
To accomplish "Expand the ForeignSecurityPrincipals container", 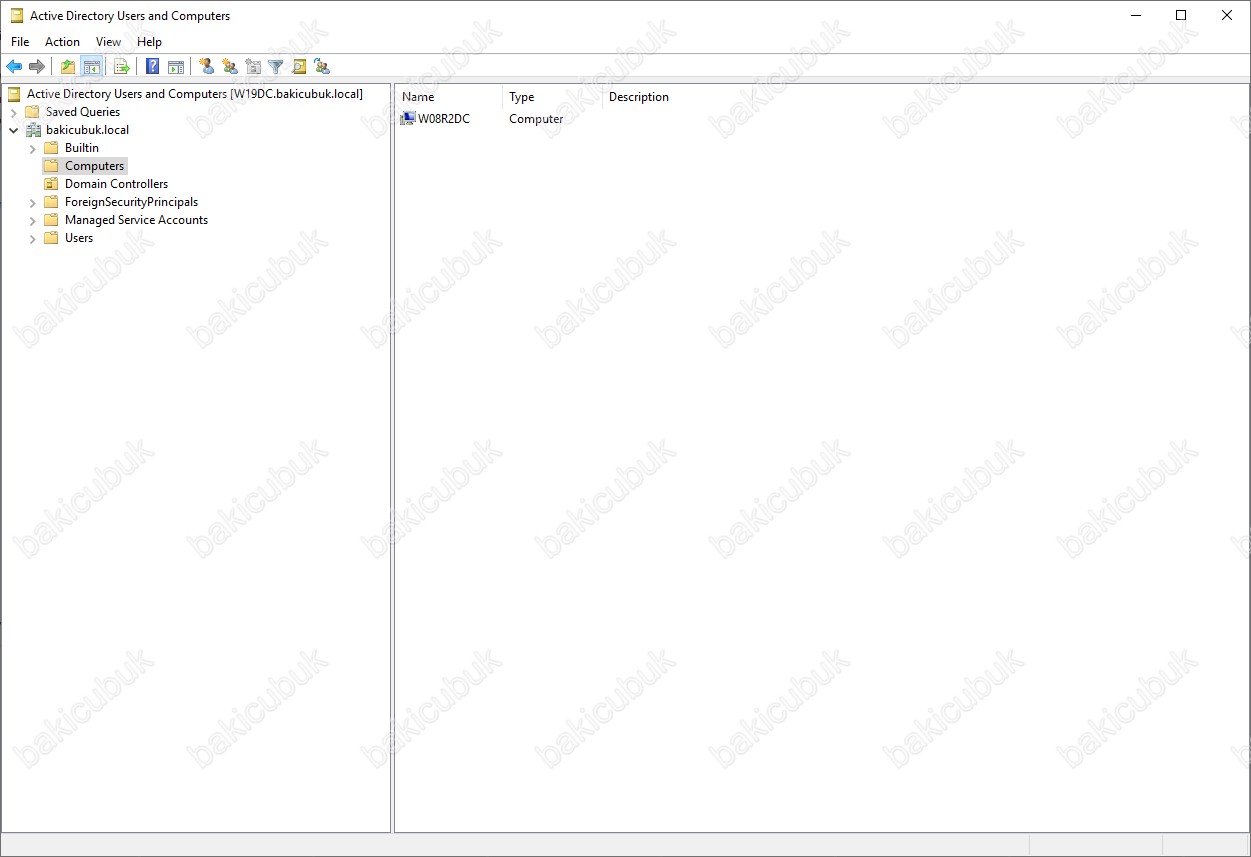I will (32, 202).
